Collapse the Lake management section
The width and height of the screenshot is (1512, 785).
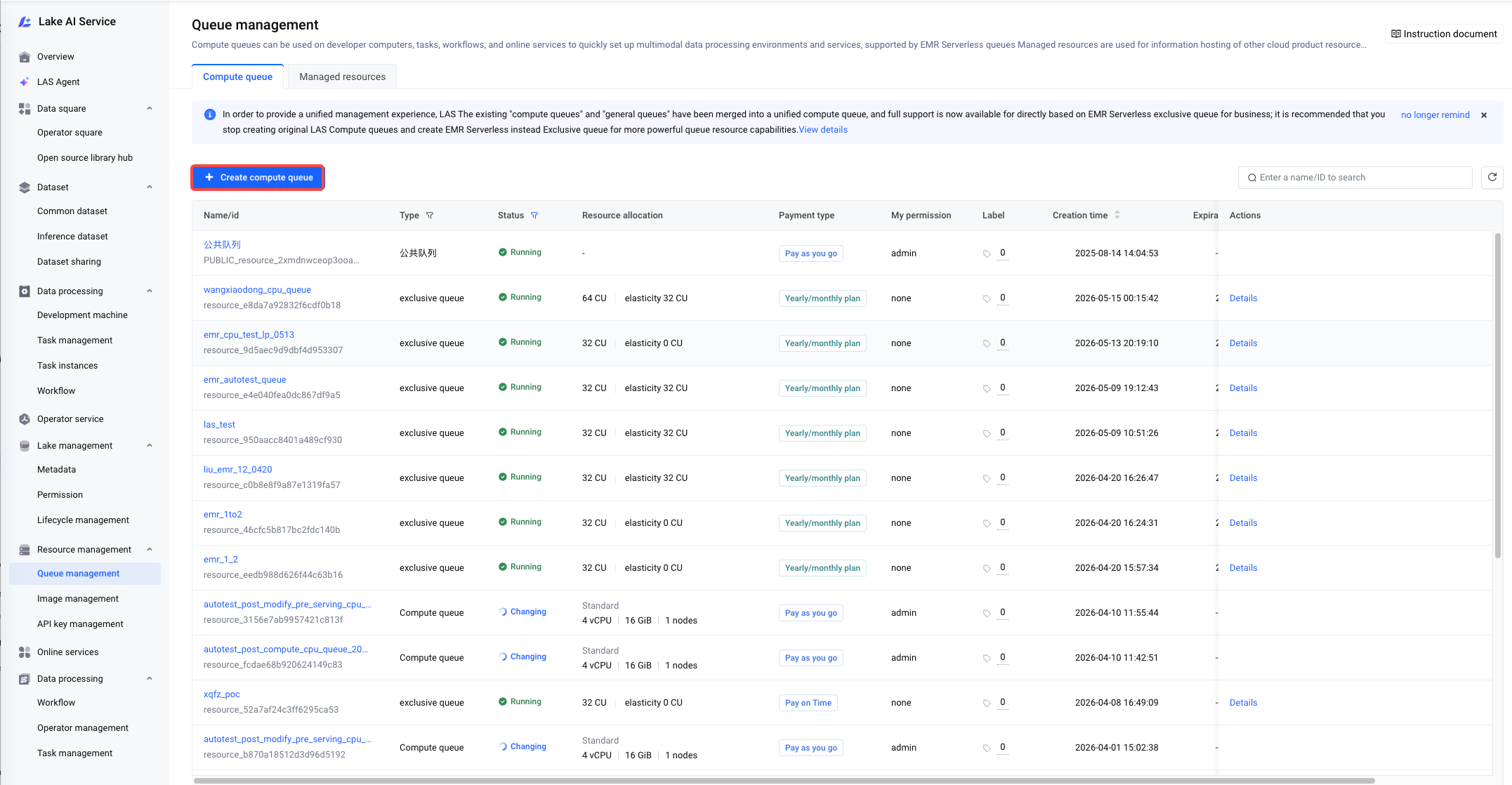point(150,446)
